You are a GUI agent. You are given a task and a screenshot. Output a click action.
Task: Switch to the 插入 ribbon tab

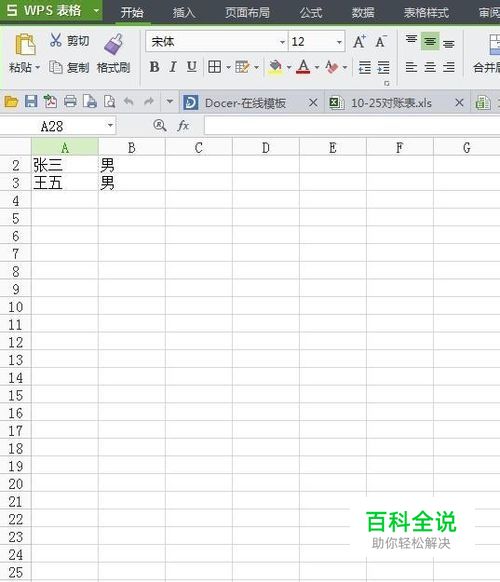(184, 13)
